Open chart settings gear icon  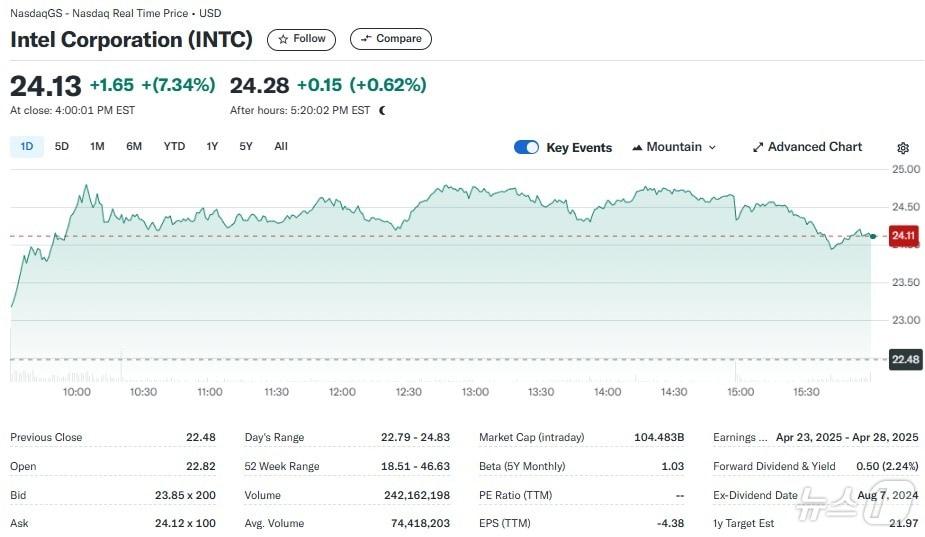903,148
